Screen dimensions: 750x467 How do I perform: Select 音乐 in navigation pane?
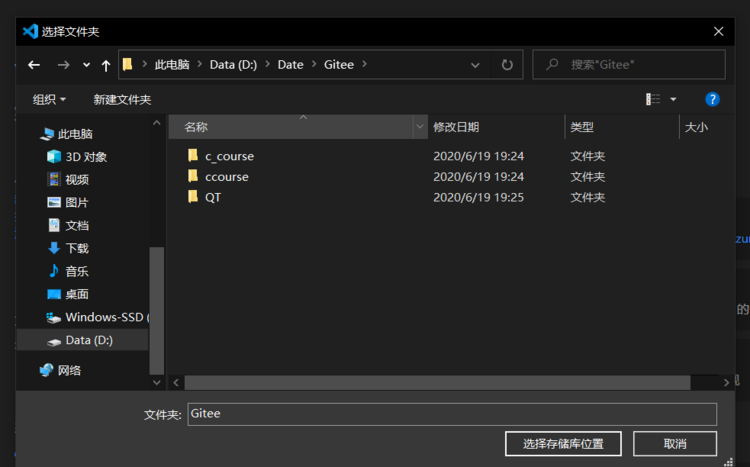[x=77, y=271]
